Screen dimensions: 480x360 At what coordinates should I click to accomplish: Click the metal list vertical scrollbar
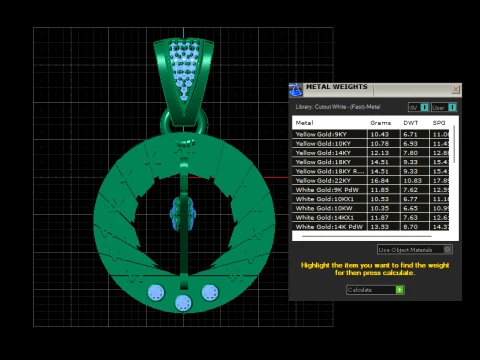[454, 145]
